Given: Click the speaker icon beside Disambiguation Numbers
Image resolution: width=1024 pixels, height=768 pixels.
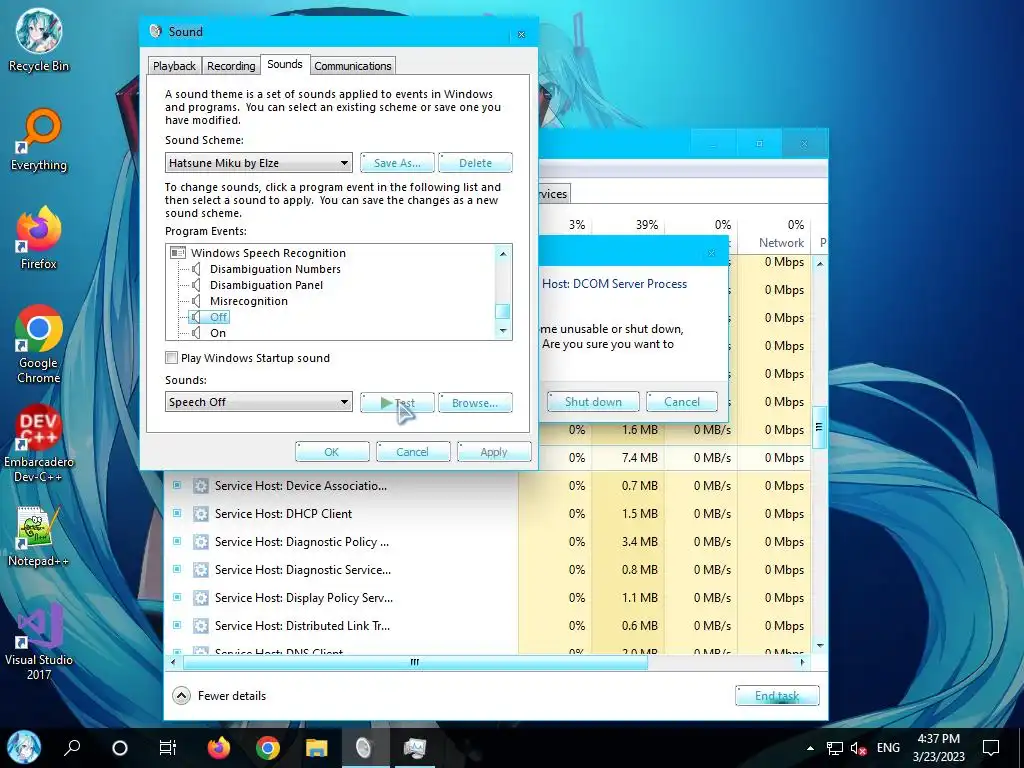Looking at the screenshot, I should pos(196,269).
